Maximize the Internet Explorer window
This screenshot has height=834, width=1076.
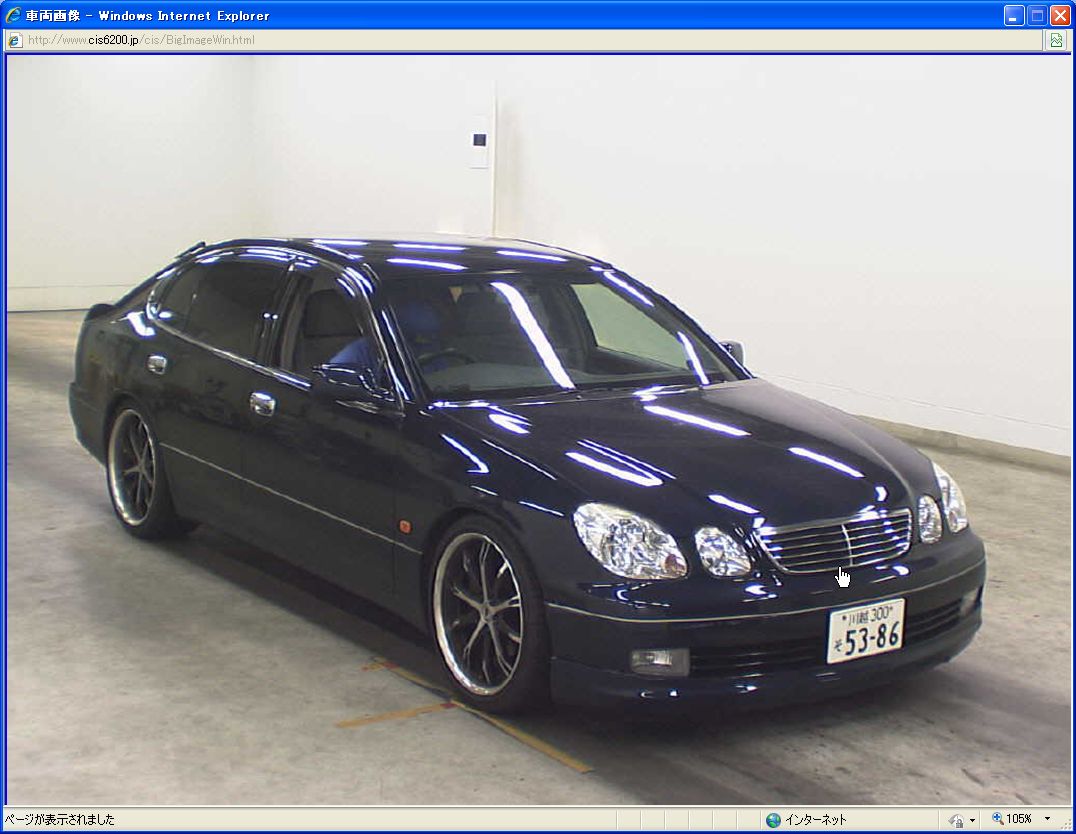pyautogui.click(x=1037, y=15)
